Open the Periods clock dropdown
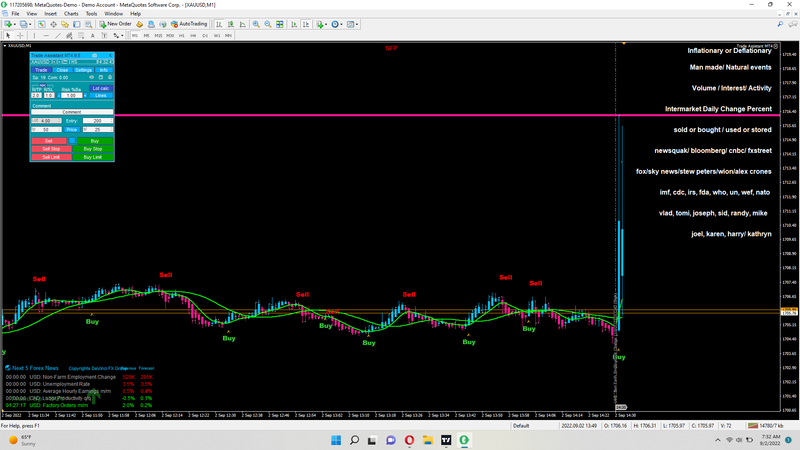800x450 pixels. pyautogui.click(x=336, y=24)
